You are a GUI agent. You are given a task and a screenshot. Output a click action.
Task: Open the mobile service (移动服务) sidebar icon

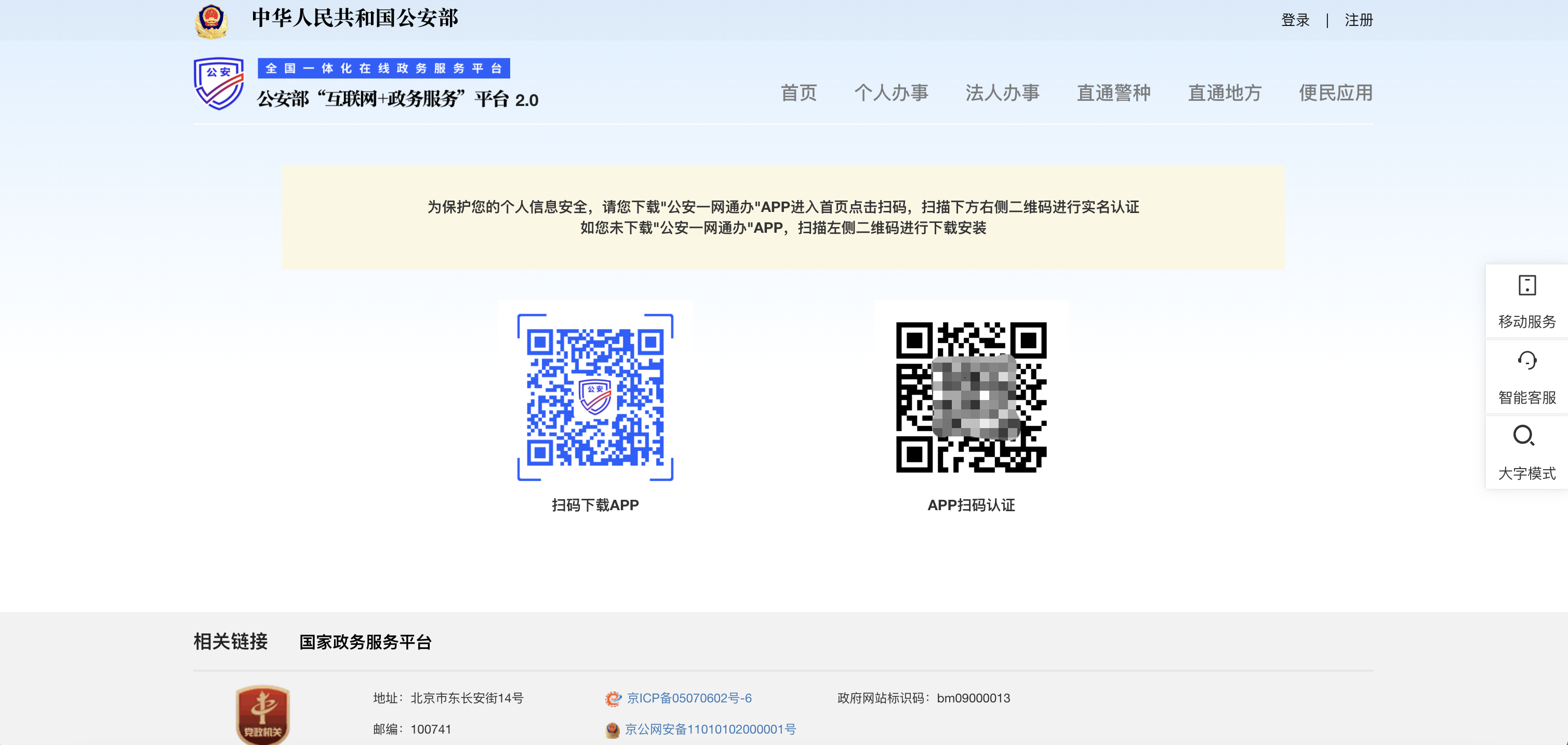click(1526, 285)
